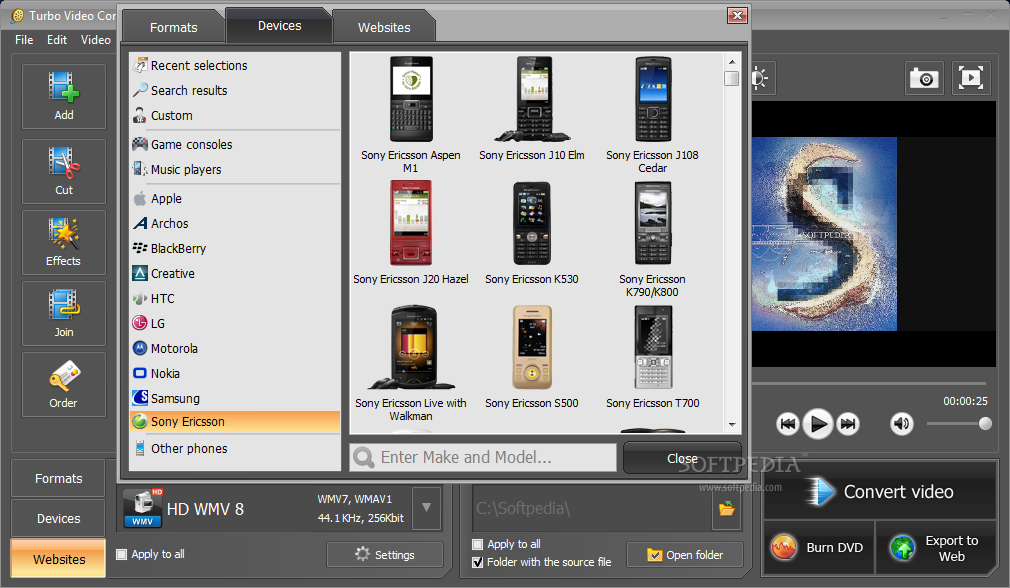Choose Sony Ericsson K530 device
Viewport: 1010px width, 588px height.
(x=532, y=232)
